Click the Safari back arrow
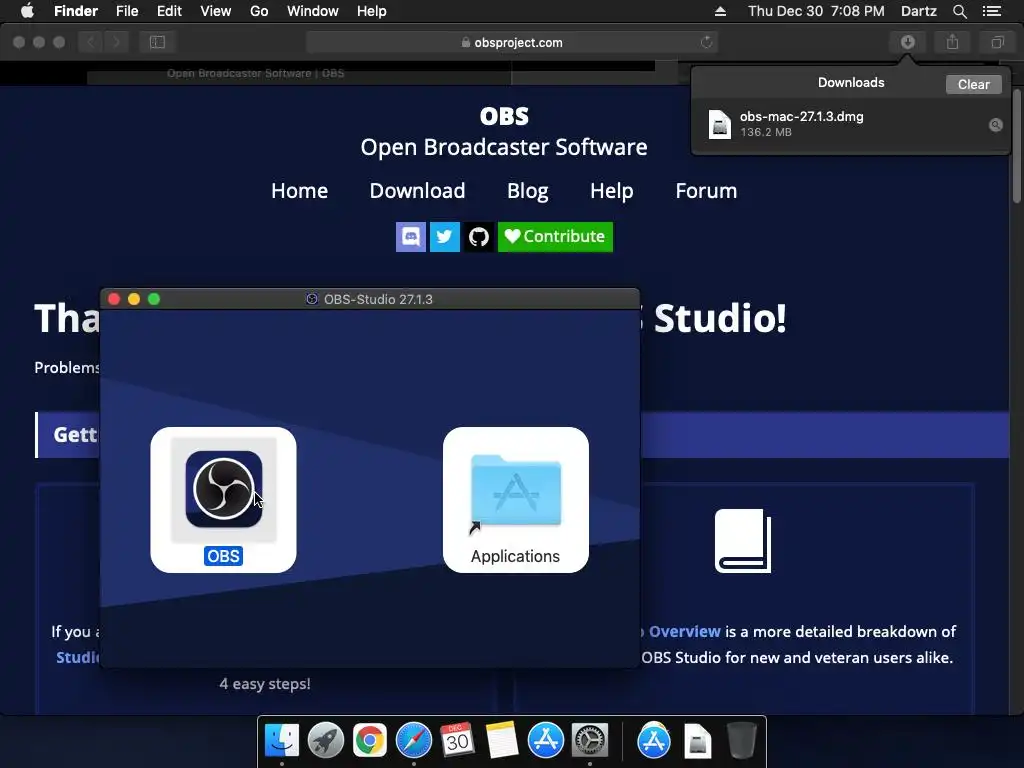 90,42
